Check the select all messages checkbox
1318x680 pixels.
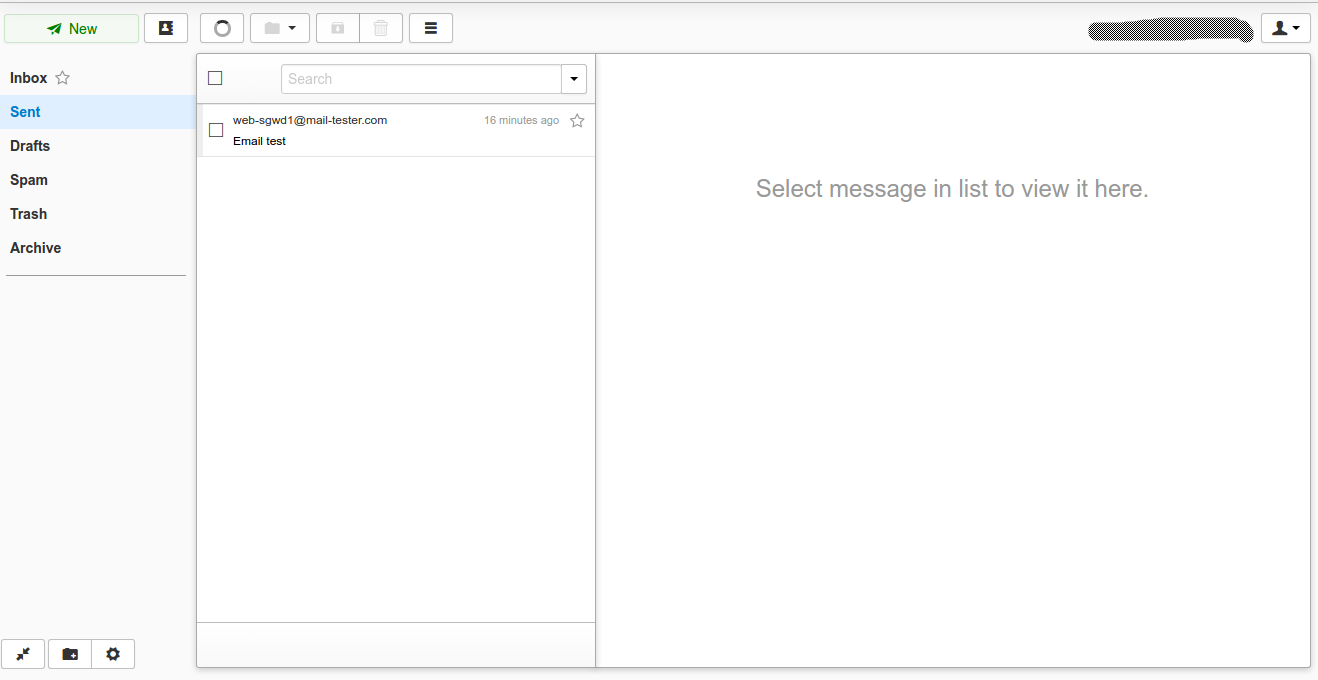[x=215, y=78]
